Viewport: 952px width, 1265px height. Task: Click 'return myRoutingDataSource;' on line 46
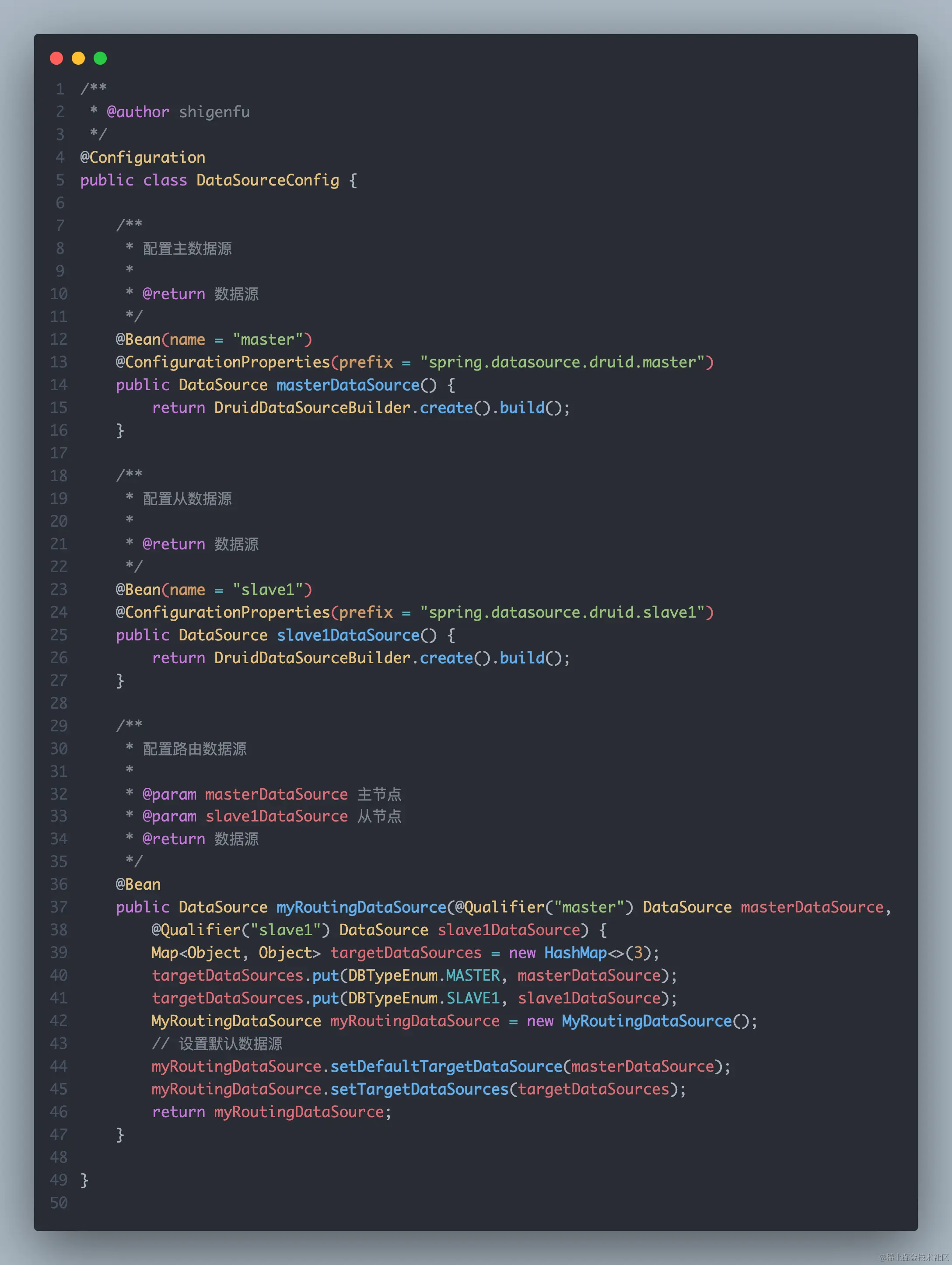[x=272, y=1112]
